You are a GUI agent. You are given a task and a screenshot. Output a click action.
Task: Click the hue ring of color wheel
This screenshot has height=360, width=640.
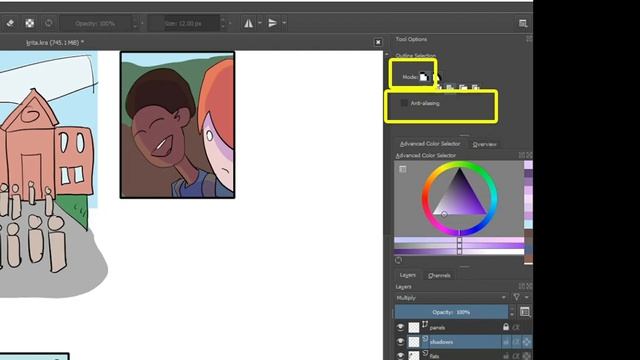pos(460,164)
